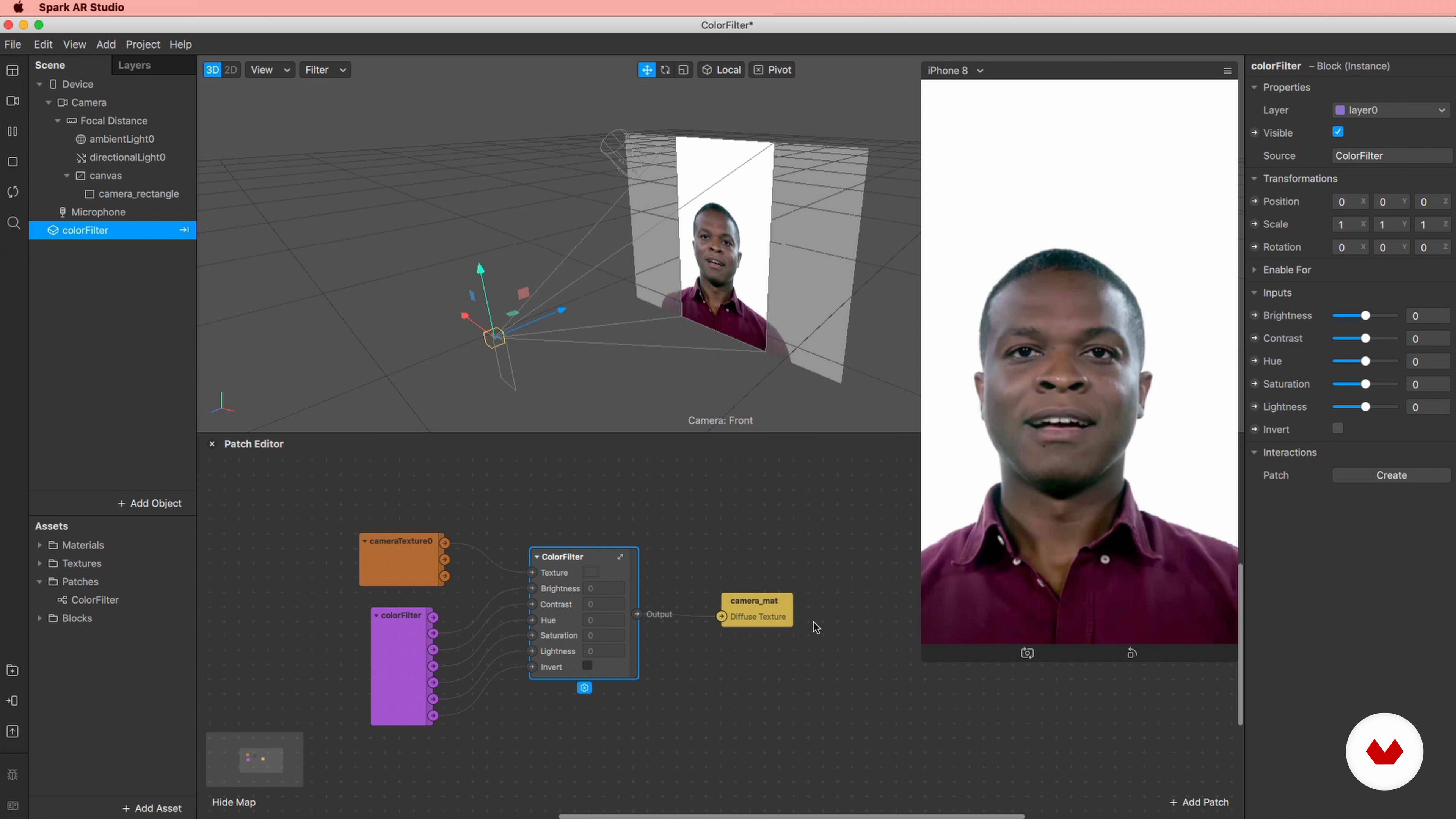The height and width of the screenshot is (819, 1456).
Task: Click Add Object button
Action: (150, 504)
